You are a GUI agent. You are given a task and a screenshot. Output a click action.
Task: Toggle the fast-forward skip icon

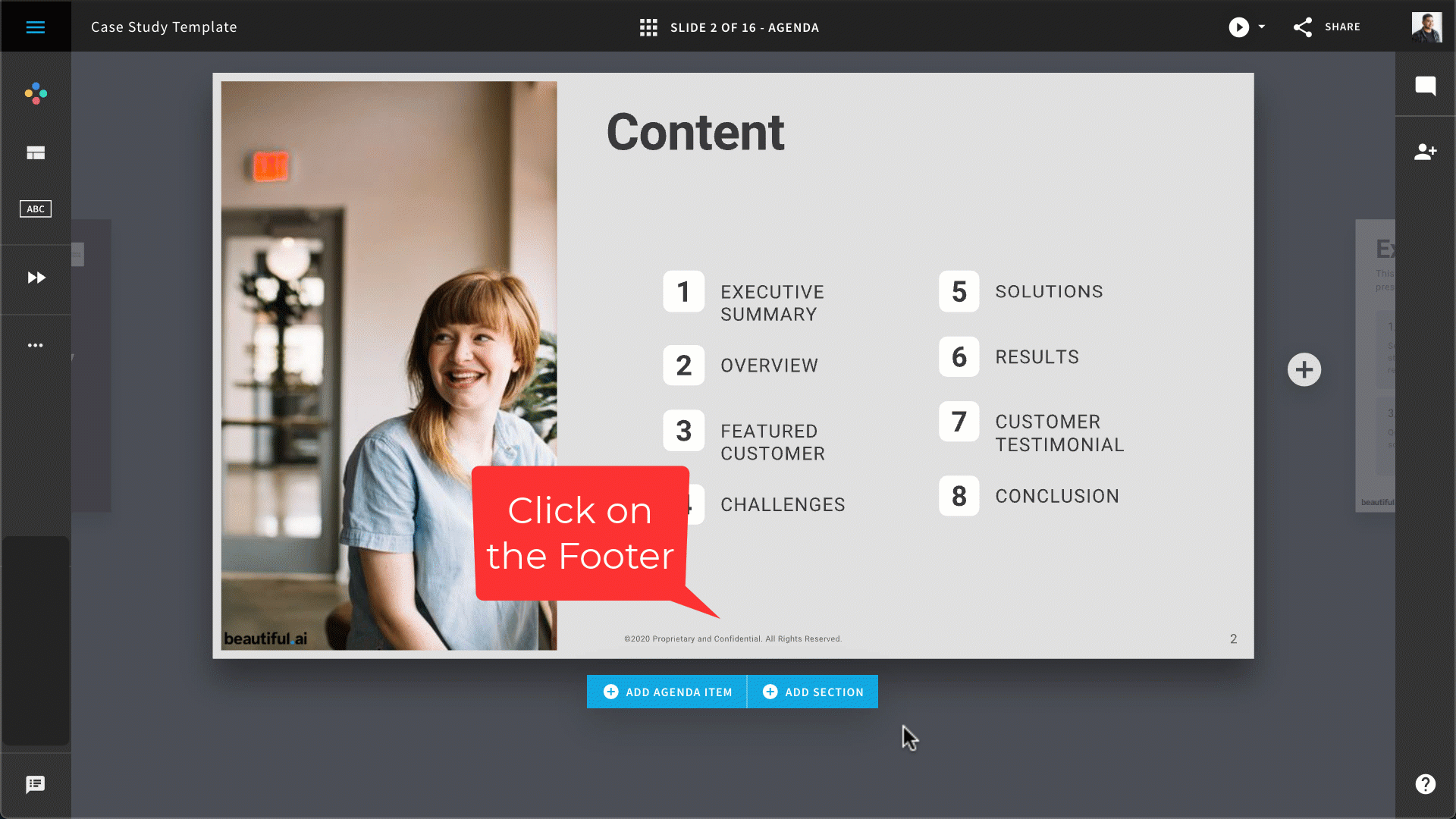tap(35, 278)
